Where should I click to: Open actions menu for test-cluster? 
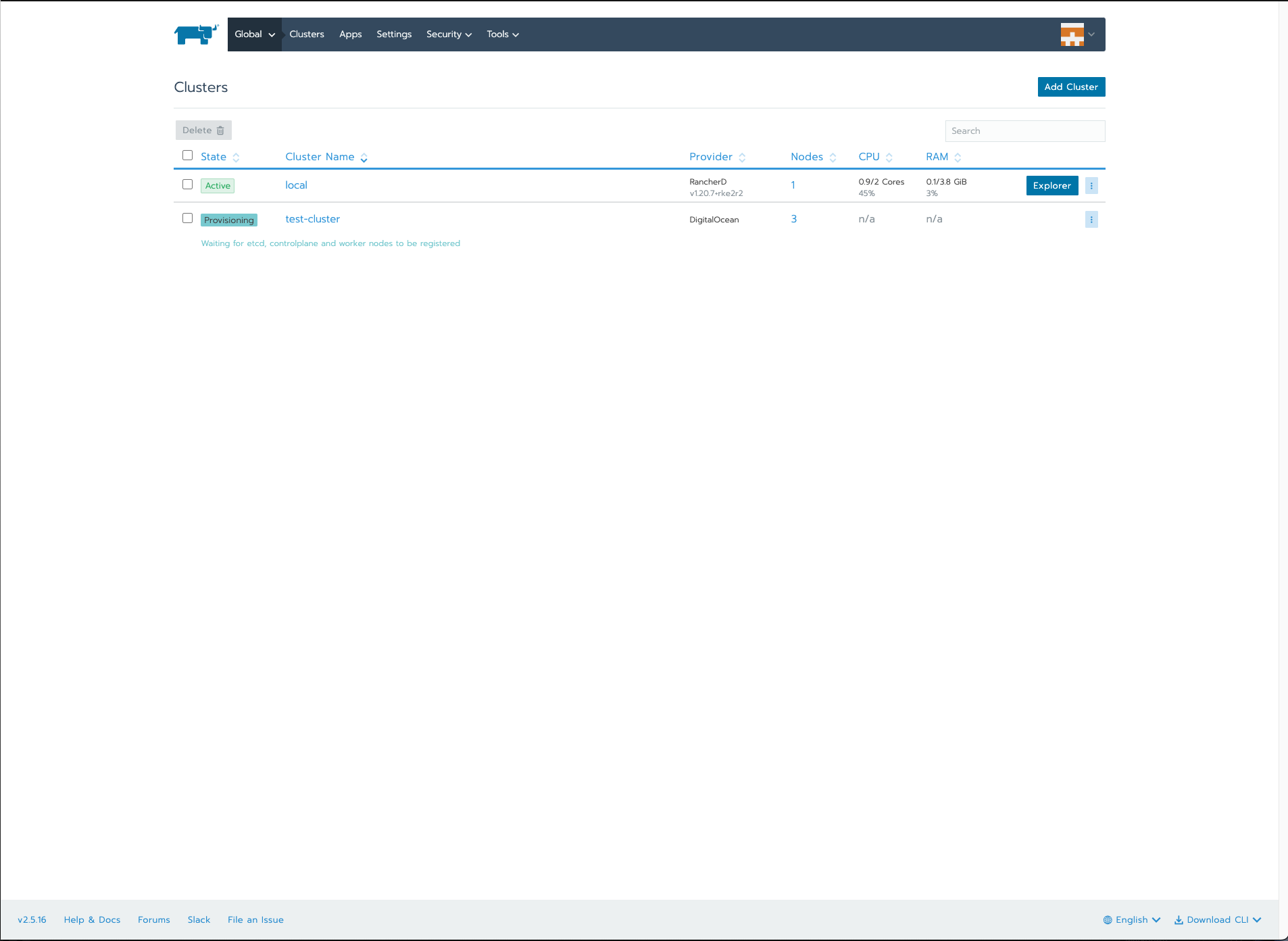pos(1091,220)
